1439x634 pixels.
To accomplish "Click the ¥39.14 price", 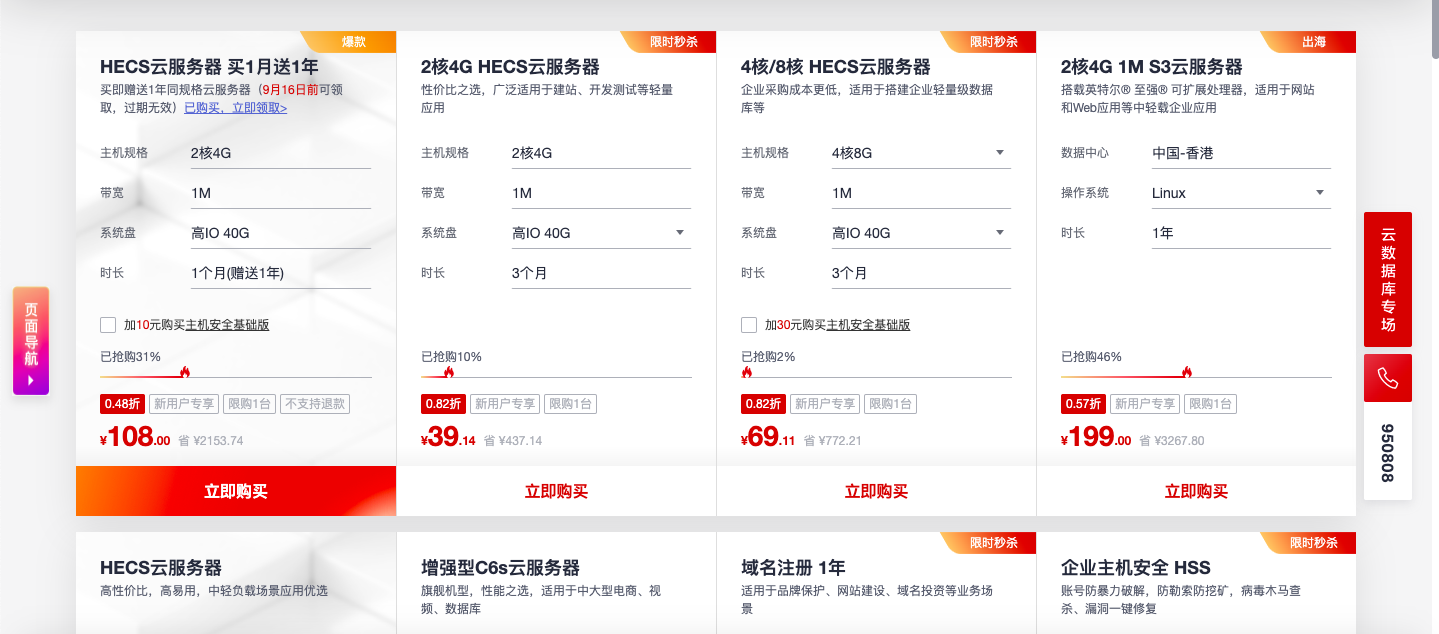I will 448,437.
